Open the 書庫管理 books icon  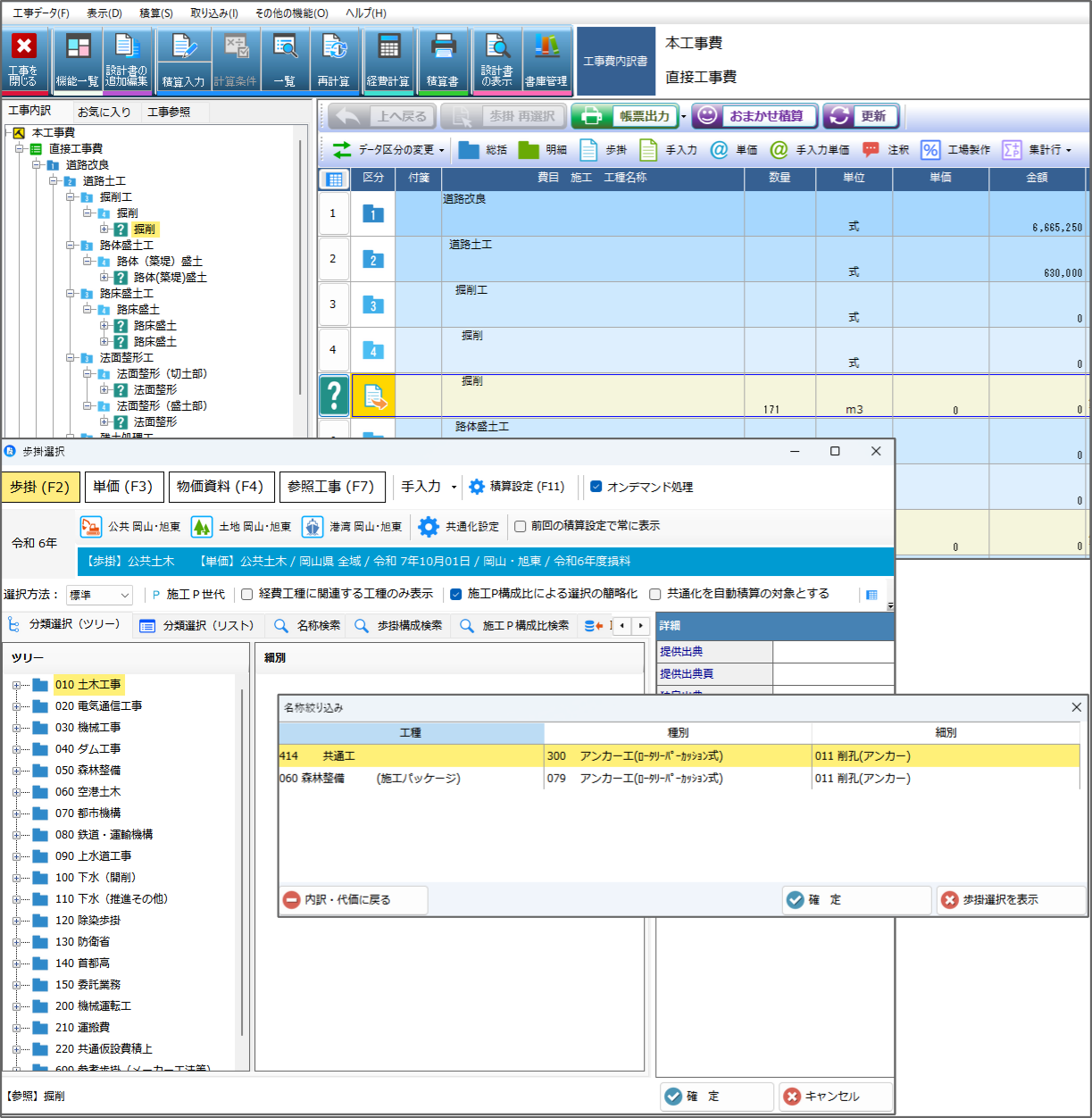pyautogui.click(x=546, y=48)
